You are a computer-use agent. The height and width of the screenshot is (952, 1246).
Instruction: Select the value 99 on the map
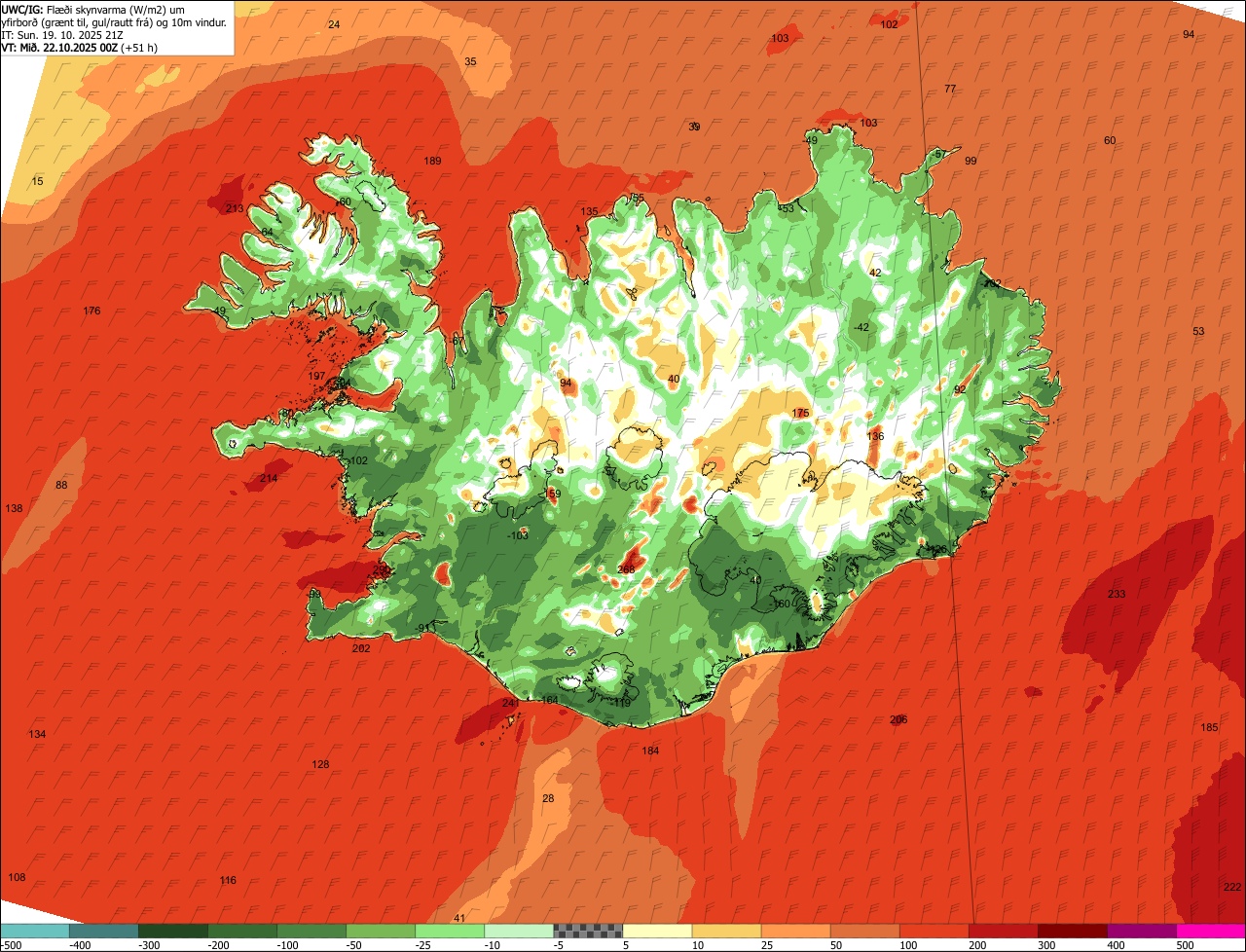(x=971, y=161)
